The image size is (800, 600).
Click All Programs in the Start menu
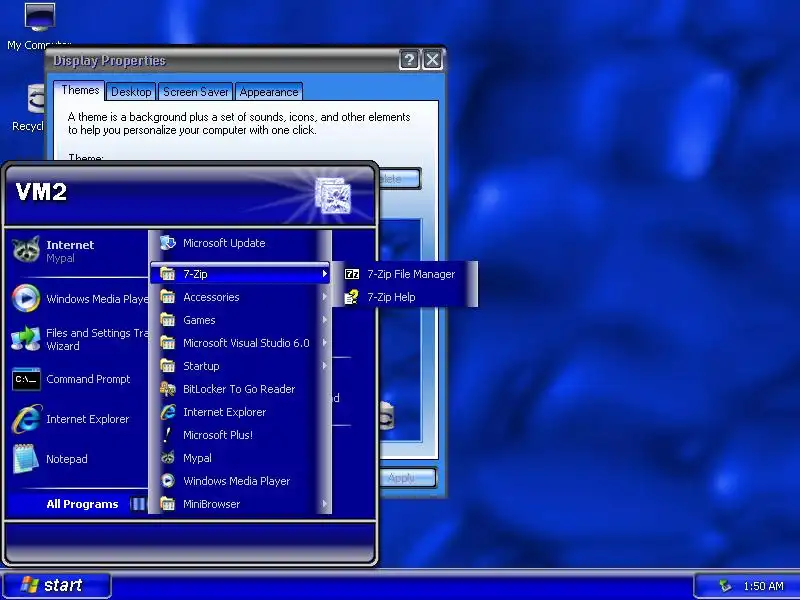[78, 504]
